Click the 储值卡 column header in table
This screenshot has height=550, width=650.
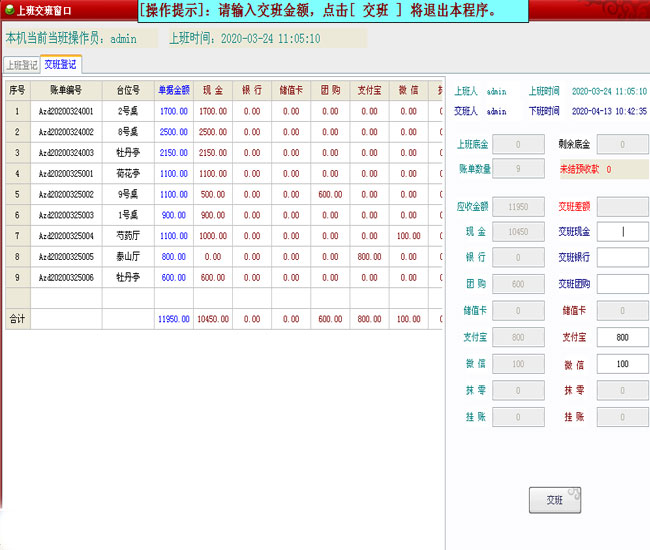click(291, 90)
